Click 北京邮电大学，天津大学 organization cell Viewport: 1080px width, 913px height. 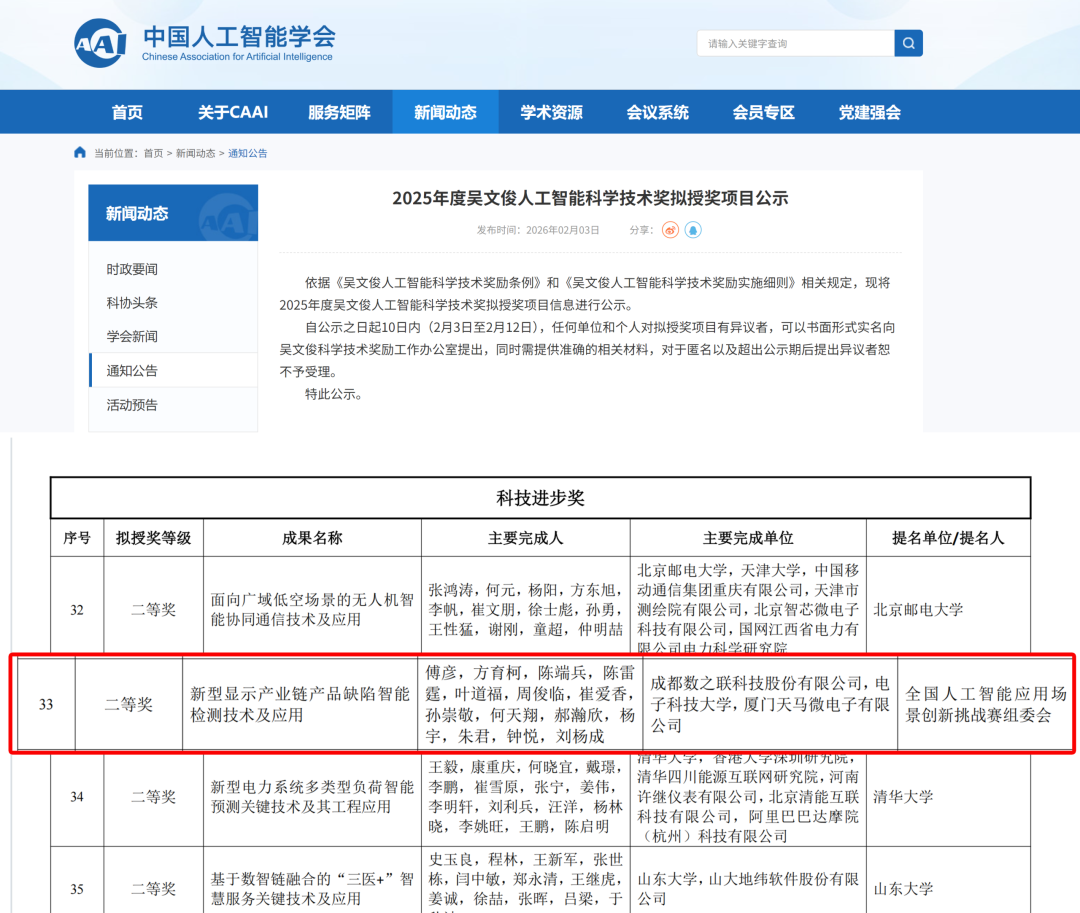pos(748,607)
